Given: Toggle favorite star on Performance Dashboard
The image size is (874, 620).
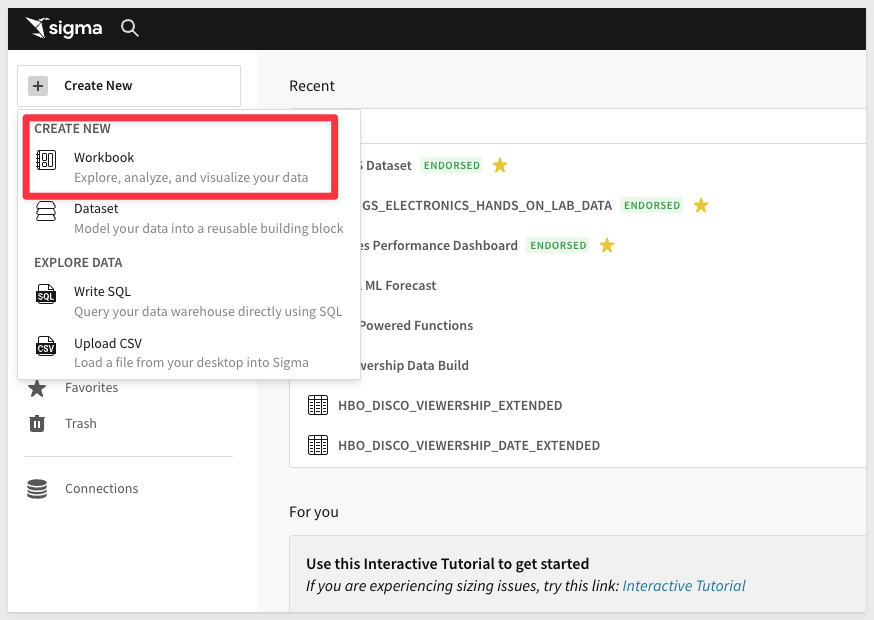Looking at the screenshot, I should (x=606, y=245).
